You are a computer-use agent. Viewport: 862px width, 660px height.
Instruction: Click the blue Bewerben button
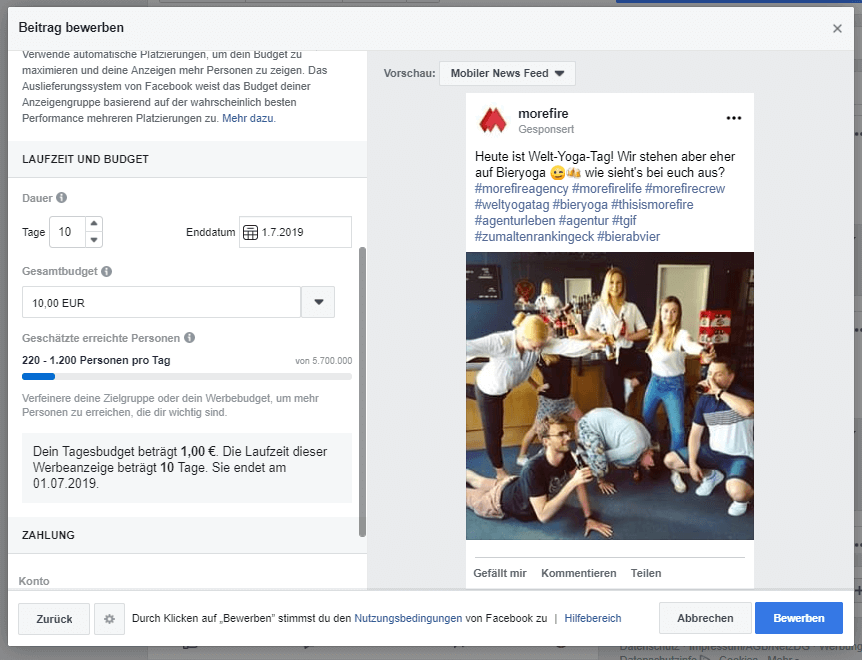click(x=798, y=618)
